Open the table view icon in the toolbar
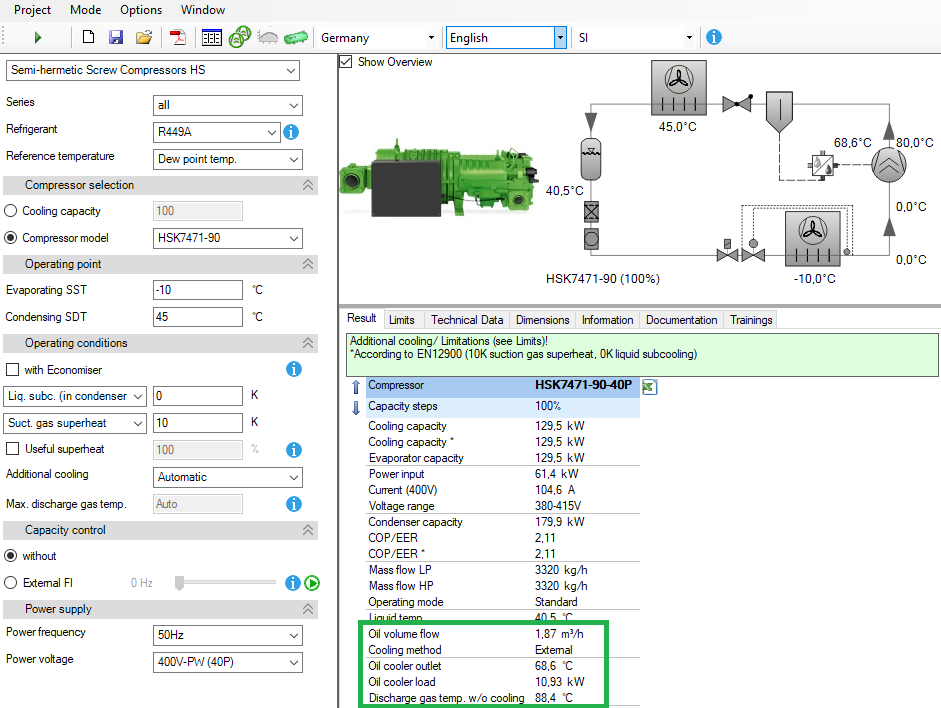The image size is (941, 708). click(x=210, y=37)
